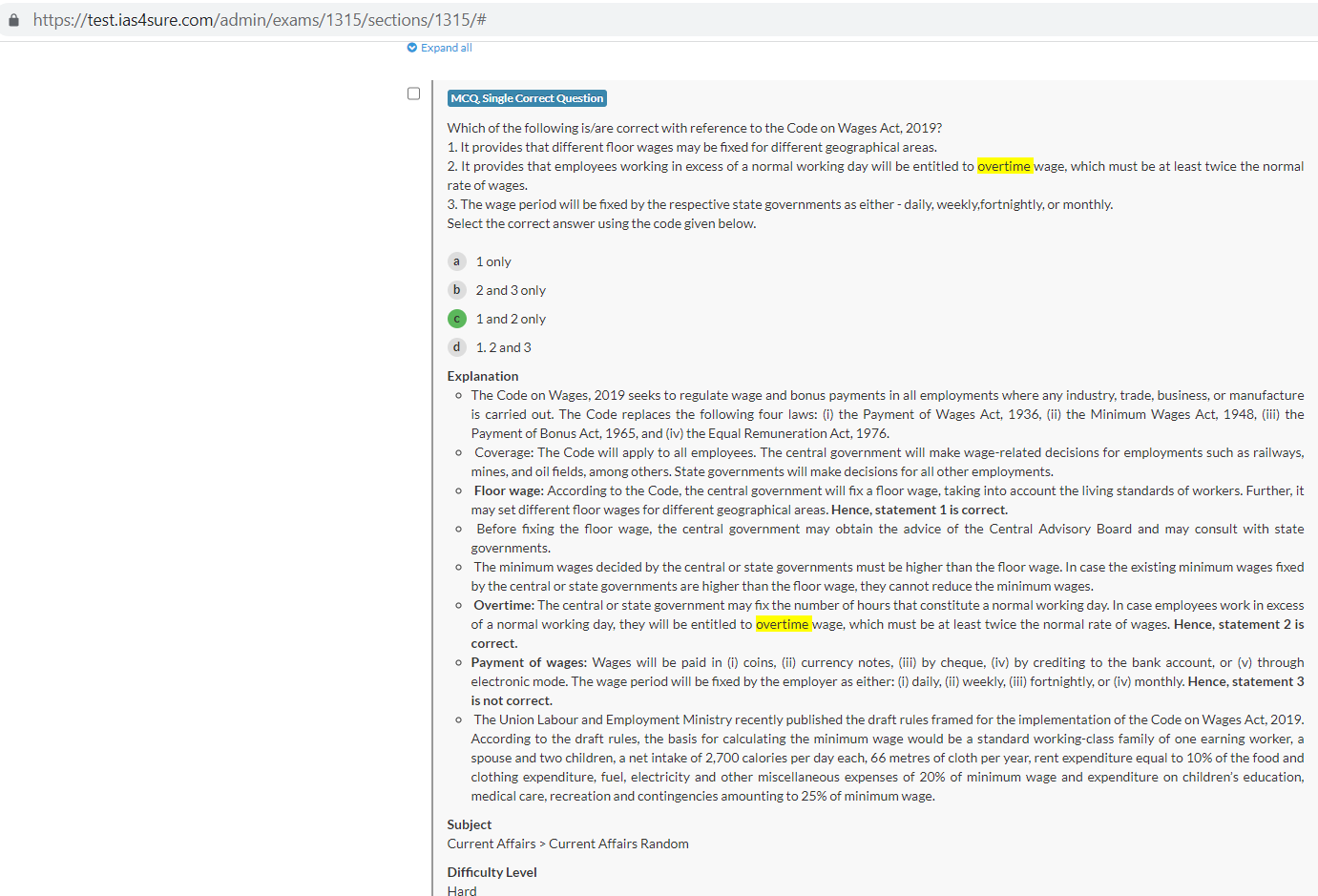Screen dimensions: 1318x896
Task: Click 'Current Affairs > Current Affairs Random' subject
Action: click(x=568, y=844)
